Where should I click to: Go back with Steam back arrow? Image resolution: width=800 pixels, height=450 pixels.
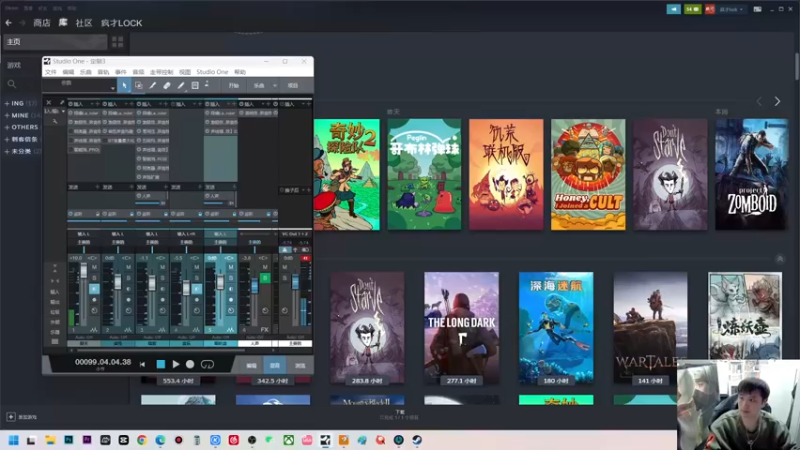[x=8, y=23]
